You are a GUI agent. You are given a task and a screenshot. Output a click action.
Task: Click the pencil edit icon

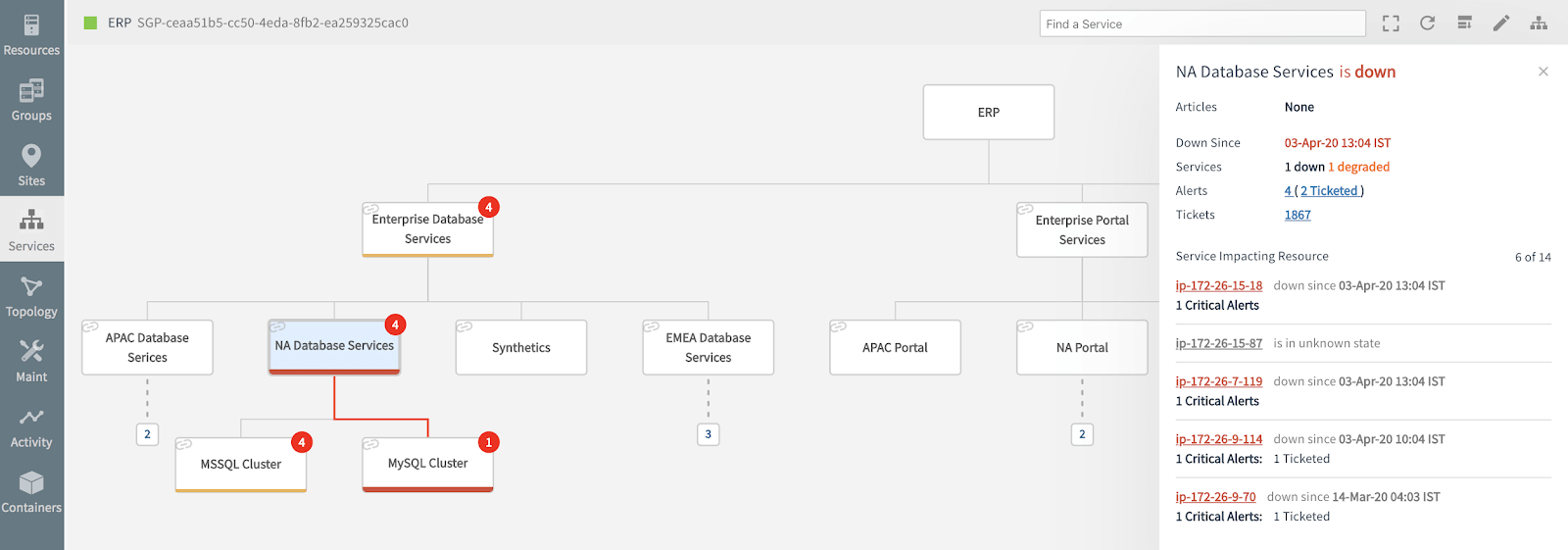click(1501, 24)
